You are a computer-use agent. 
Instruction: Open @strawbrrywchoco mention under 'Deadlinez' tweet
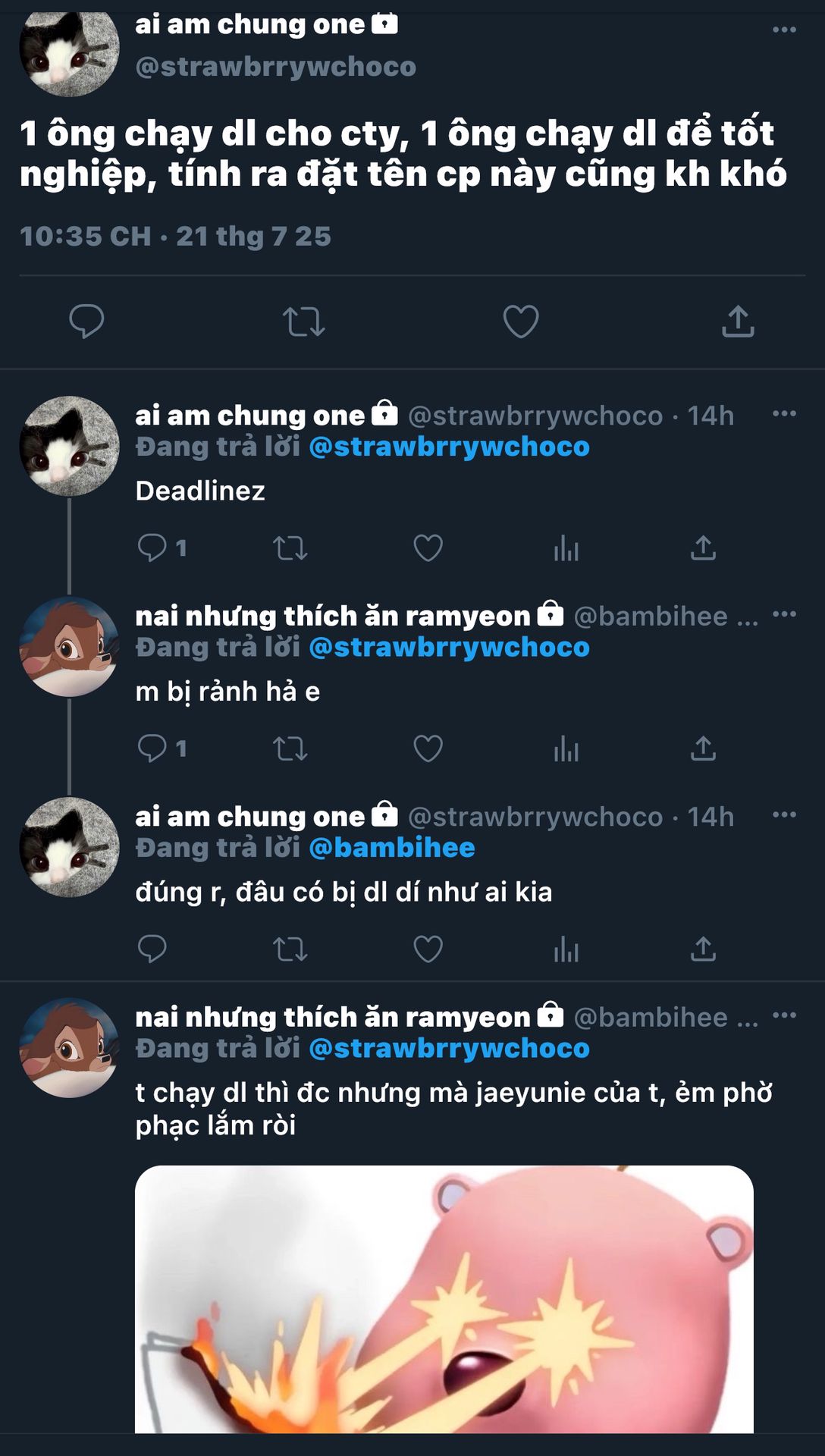(449, 447)
